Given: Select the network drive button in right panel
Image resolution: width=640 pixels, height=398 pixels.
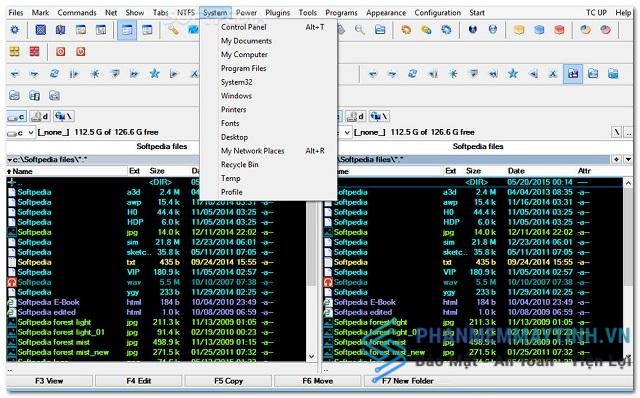Looking at the screenshot, I should coord(380,117).
